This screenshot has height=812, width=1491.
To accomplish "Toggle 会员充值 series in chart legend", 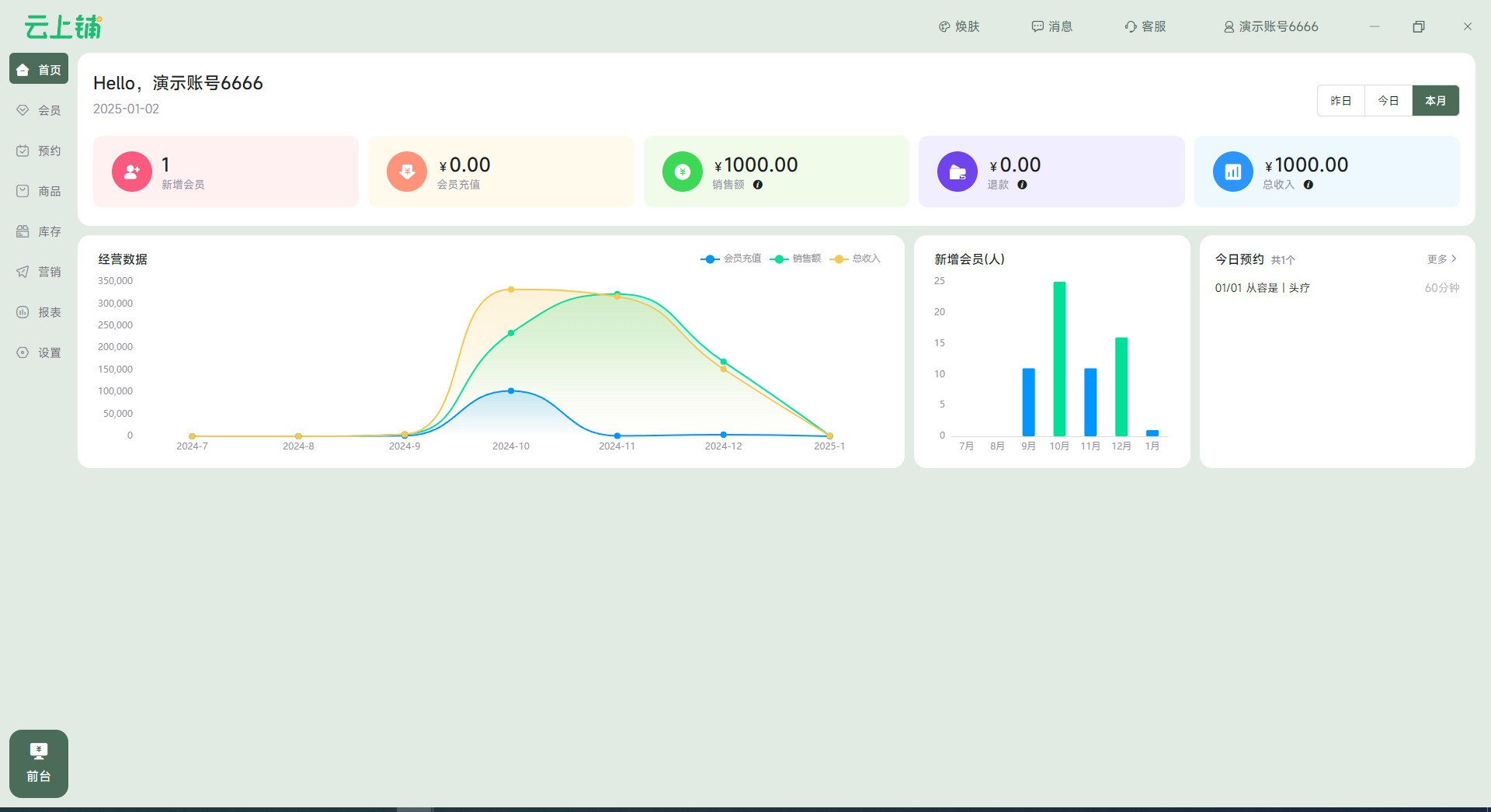I will (731, 259).
